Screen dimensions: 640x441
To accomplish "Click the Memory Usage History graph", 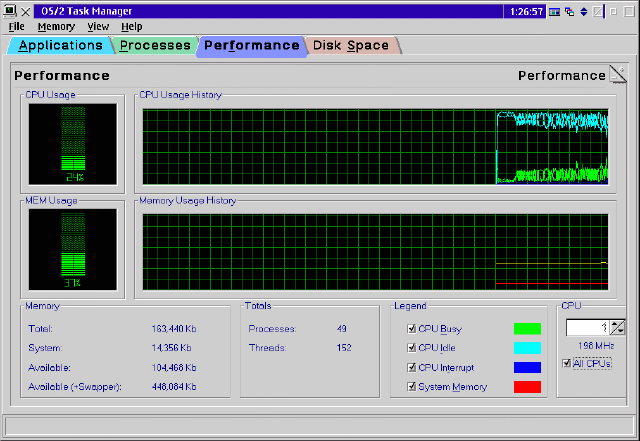I will (375, 252).
